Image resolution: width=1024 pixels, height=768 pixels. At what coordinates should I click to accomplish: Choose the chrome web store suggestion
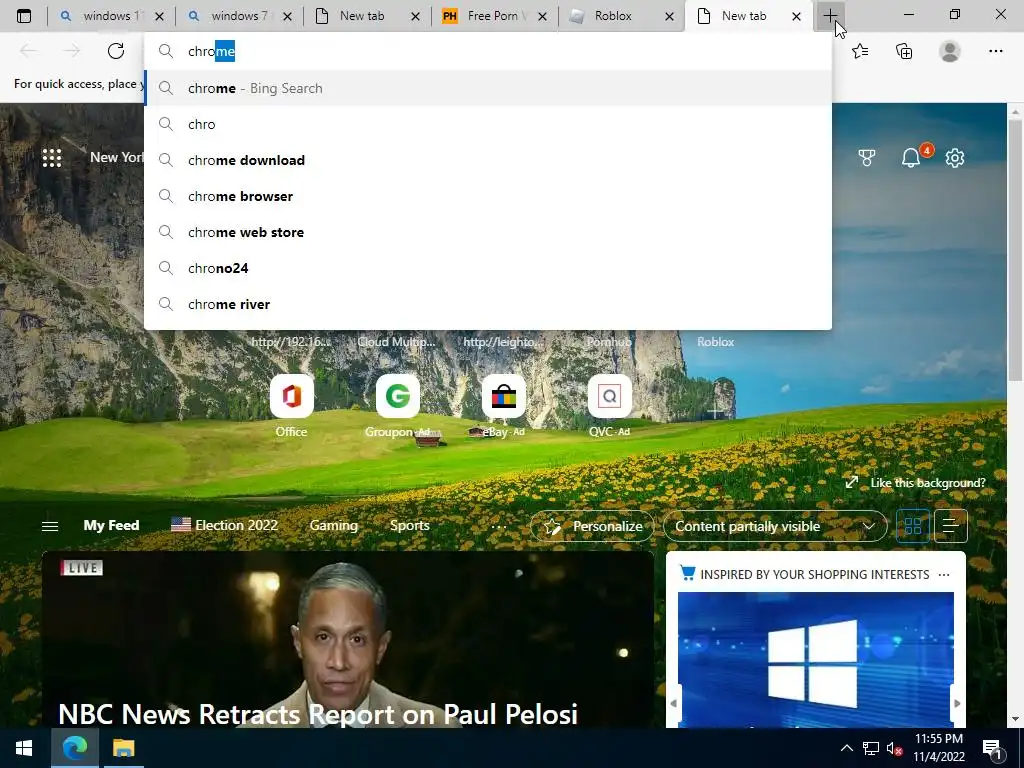pyautogui.click(x=488, y=232)
